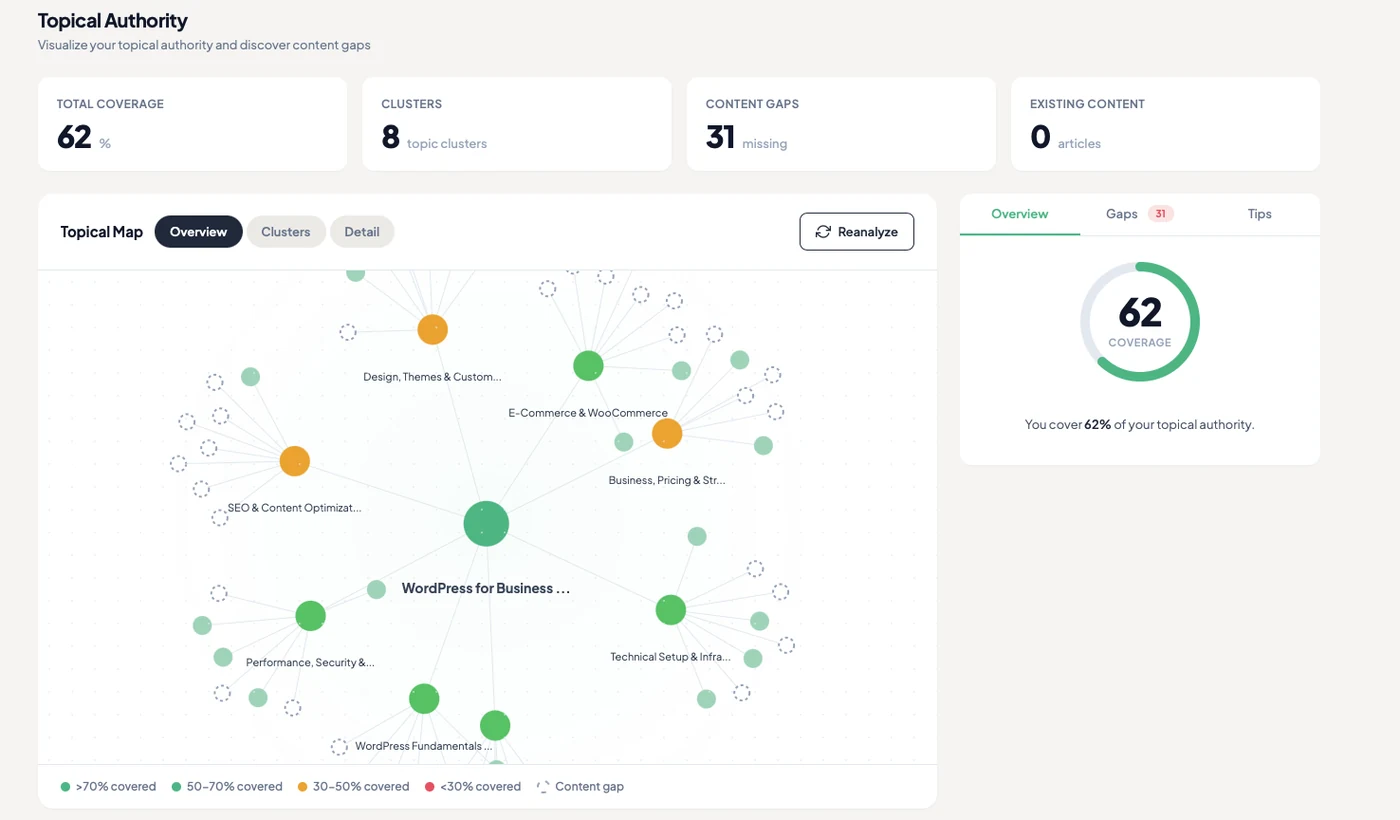The height and width of the screenshot is (820, 1400).
Task: Switch to the Clusters map view
Action: (x=286, y=231)
